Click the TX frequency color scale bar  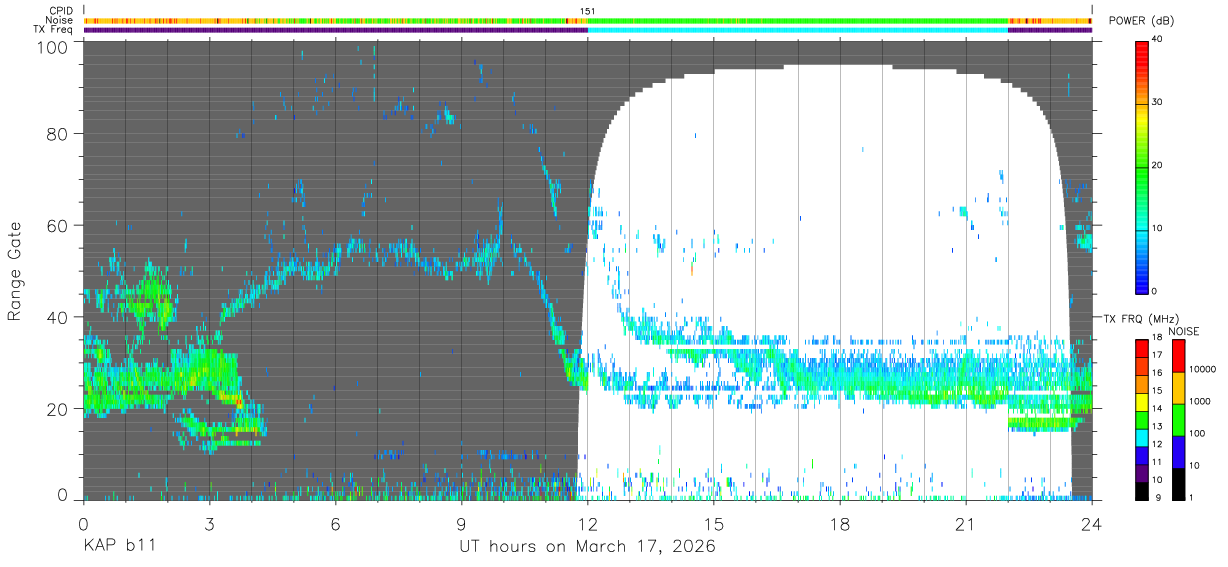pos(1142,419)
